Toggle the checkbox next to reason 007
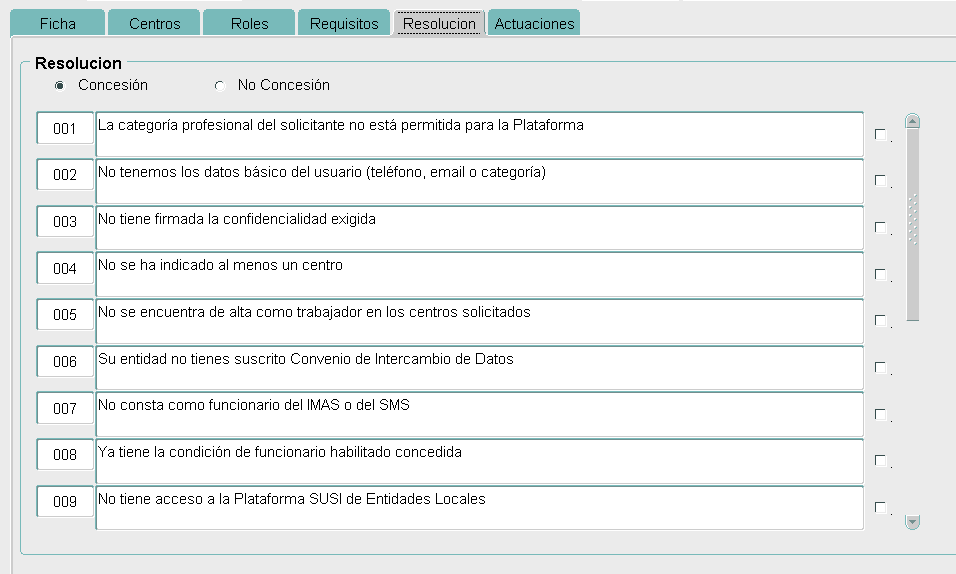Image resolution: width=956 pixels, height=574 pixels. (880, 415)
